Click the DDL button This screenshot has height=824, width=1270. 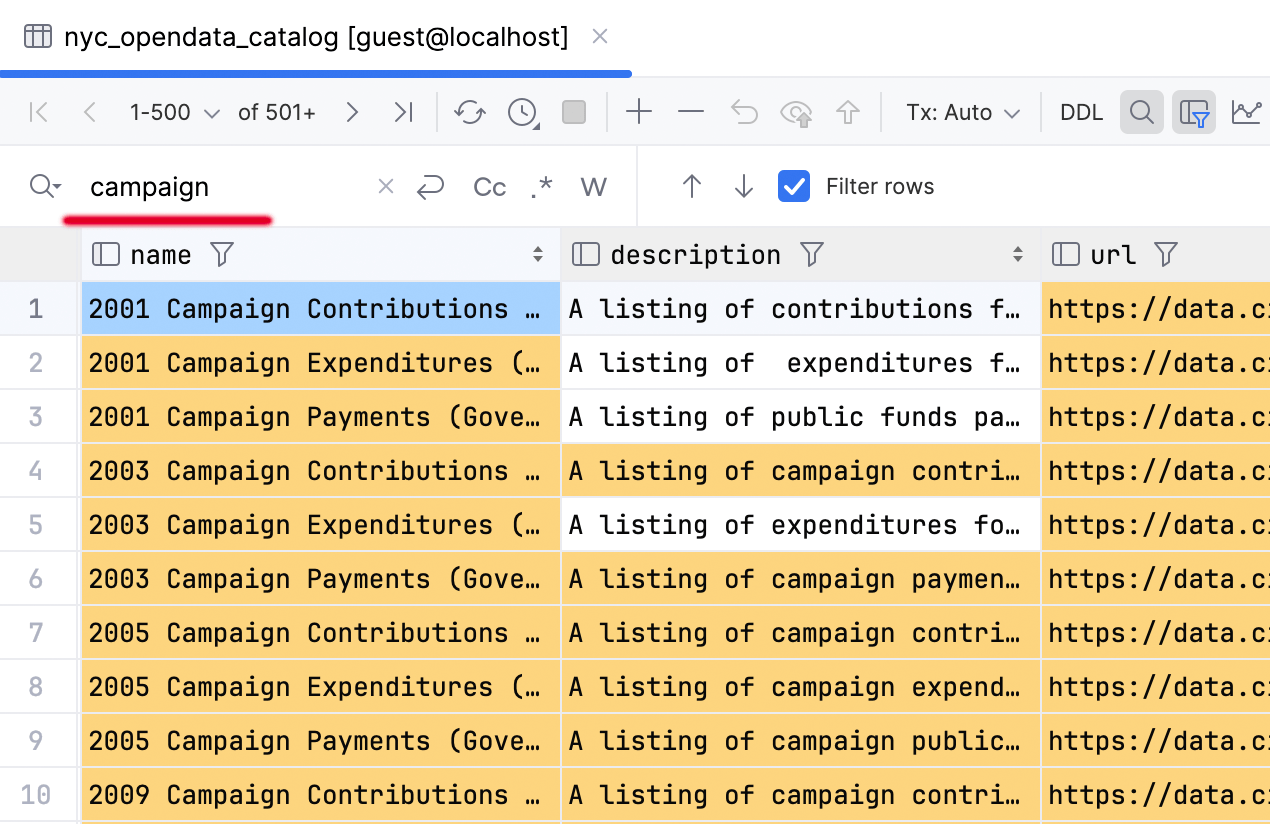click(1081, 112)
